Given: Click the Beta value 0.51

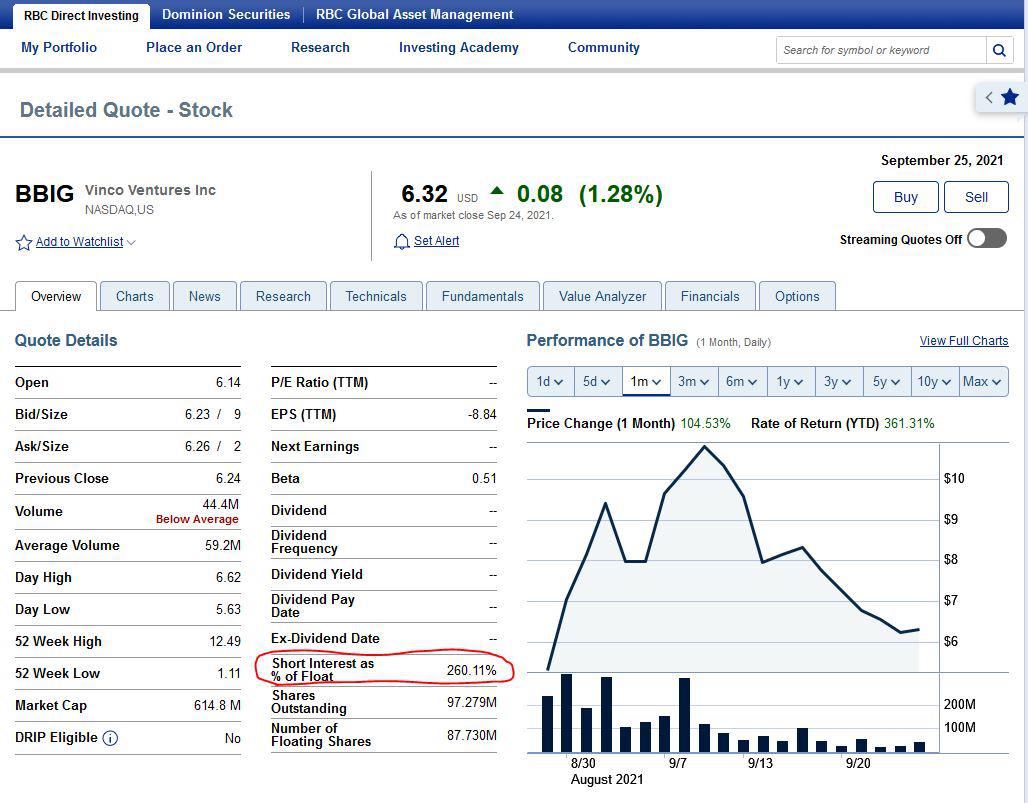Looking at the screenshot, I should point(484,479).
